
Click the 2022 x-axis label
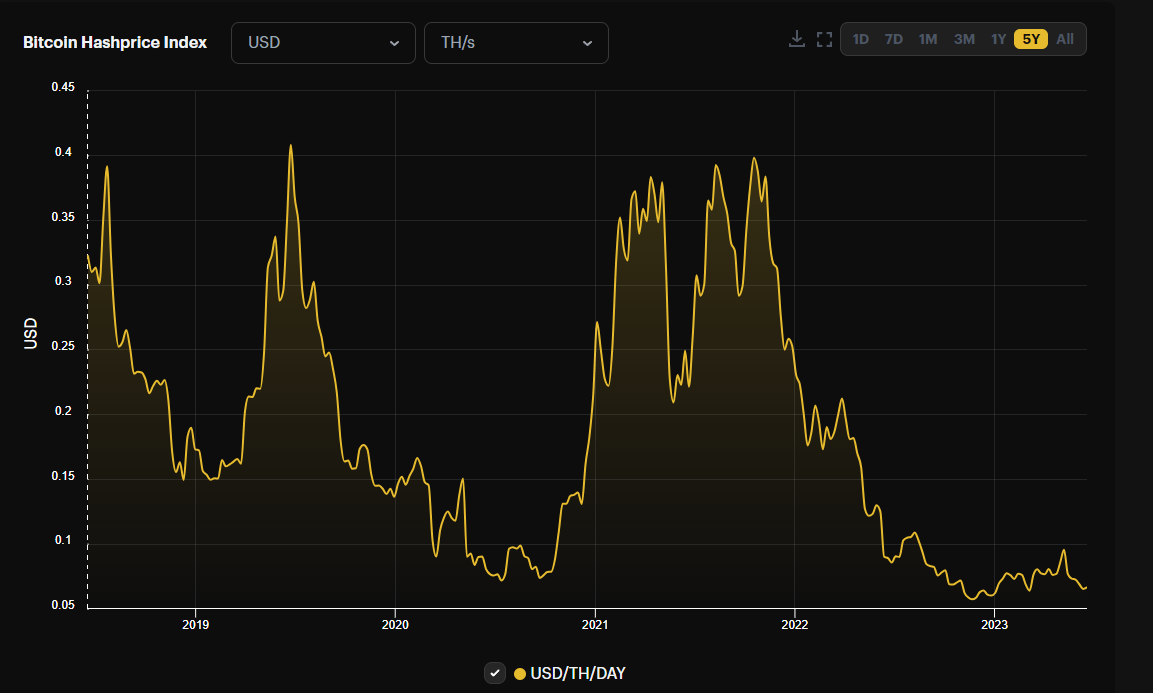(x=795, y=625)
